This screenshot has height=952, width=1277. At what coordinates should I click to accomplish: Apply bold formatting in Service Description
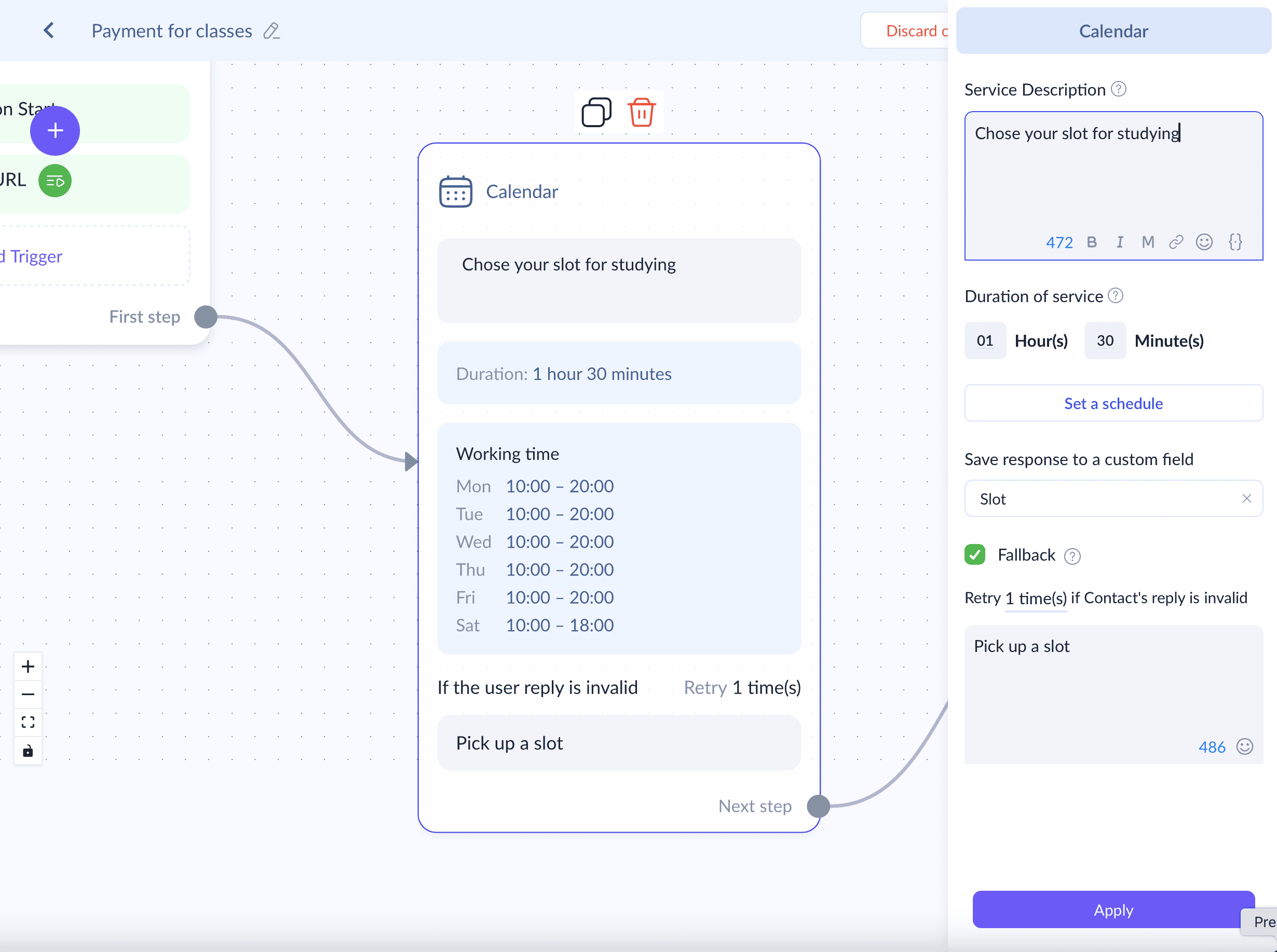[1092, 242]
